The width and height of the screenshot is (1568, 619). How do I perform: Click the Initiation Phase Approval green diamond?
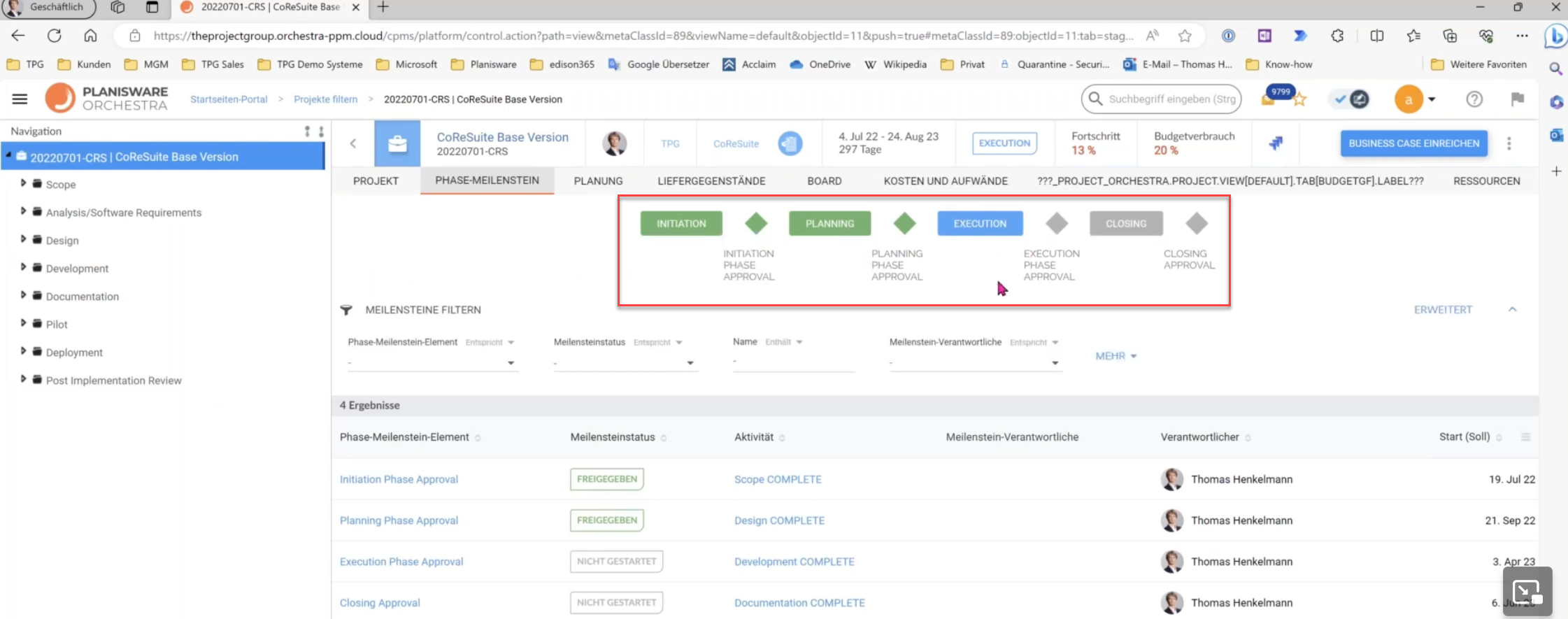click(756, 224)
